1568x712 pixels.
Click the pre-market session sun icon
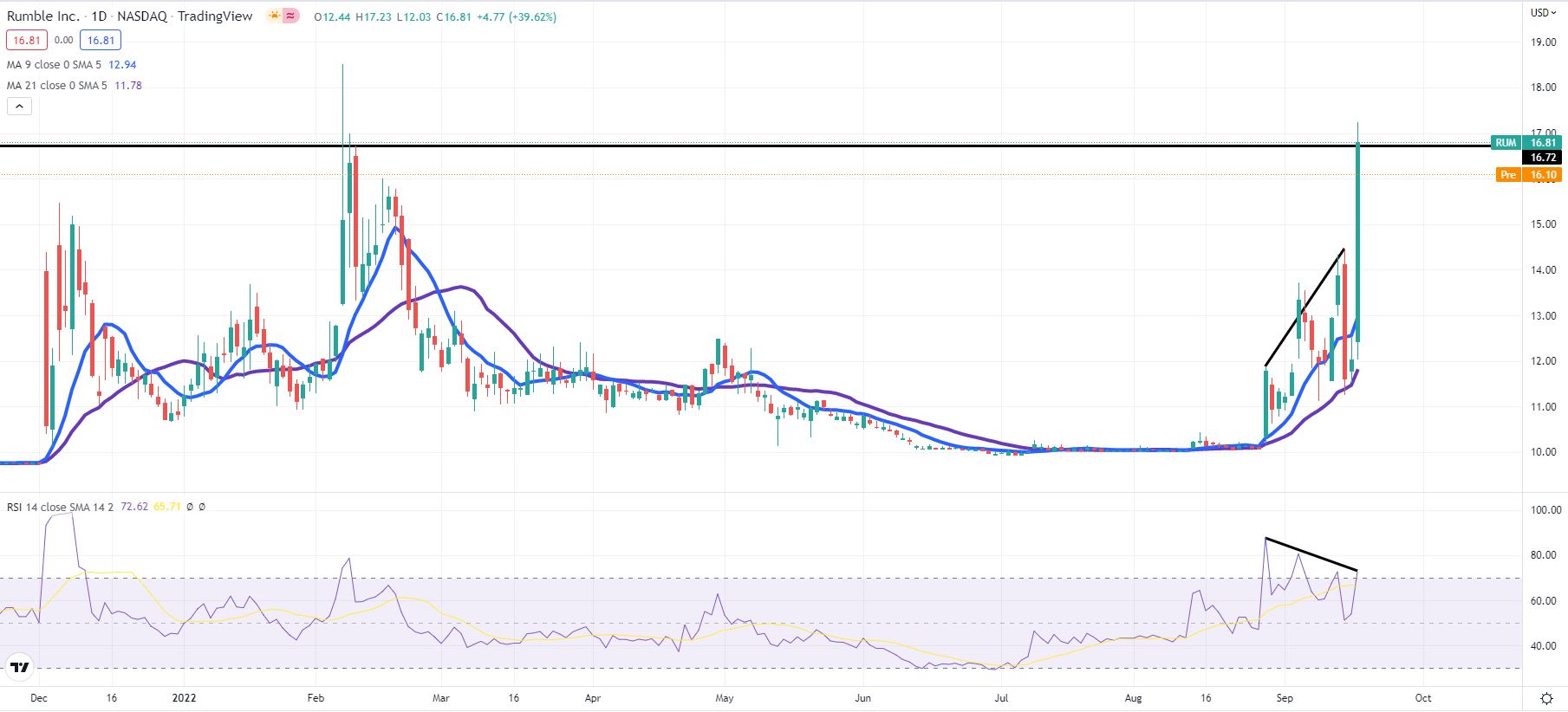(x=275, y=16)
